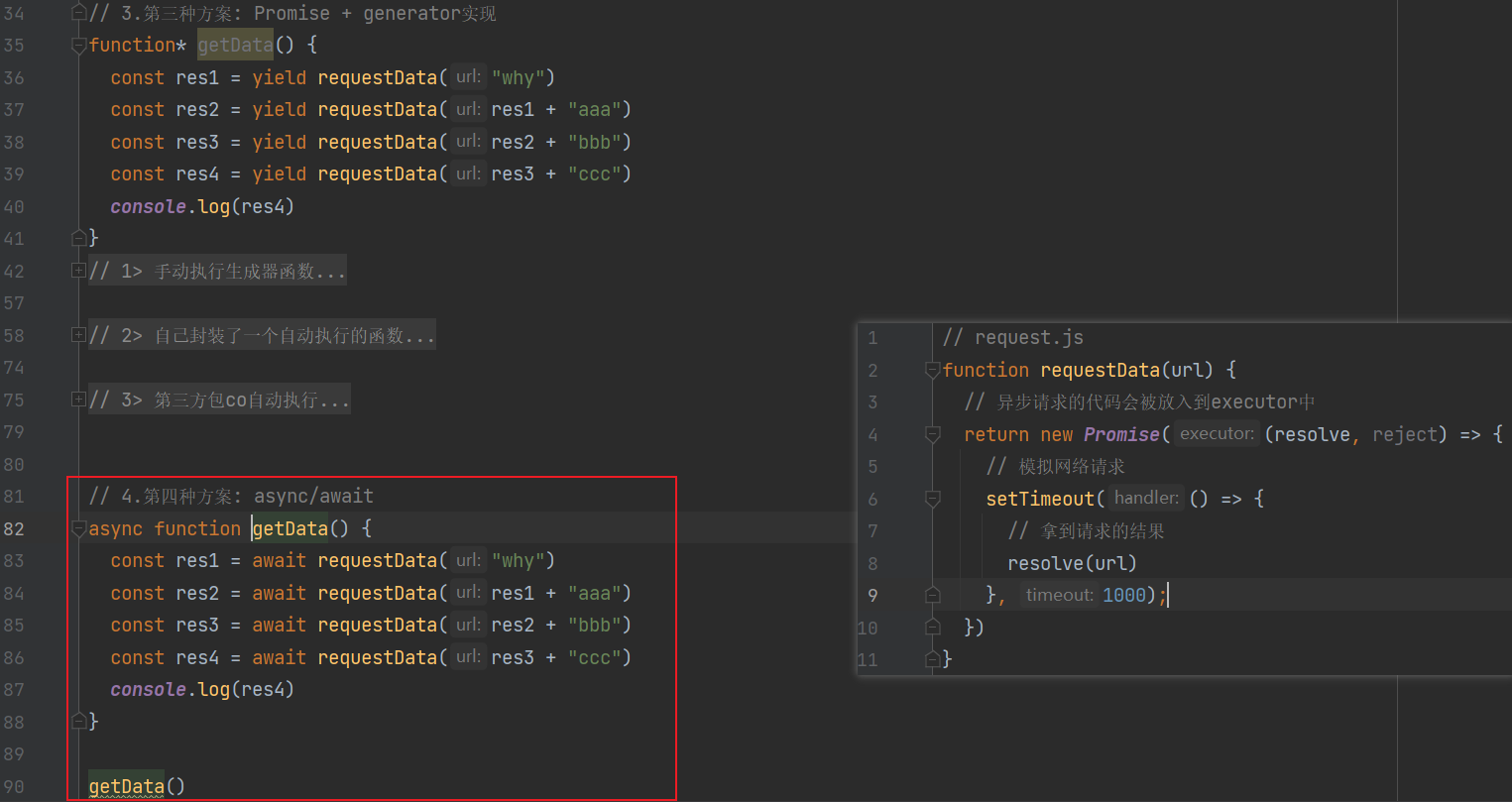Viewport: 1512px width, 802px height.
Task: Click the "why" string on the await line 83
Action: pyautogui.click(x=518, y=560)
